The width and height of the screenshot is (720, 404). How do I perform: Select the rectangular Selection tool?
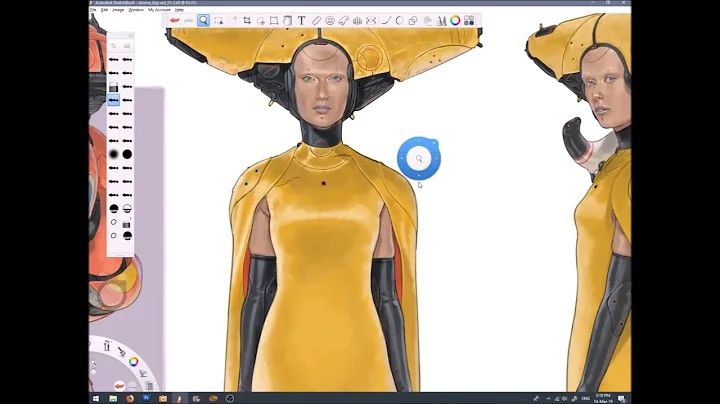point(219,21)
